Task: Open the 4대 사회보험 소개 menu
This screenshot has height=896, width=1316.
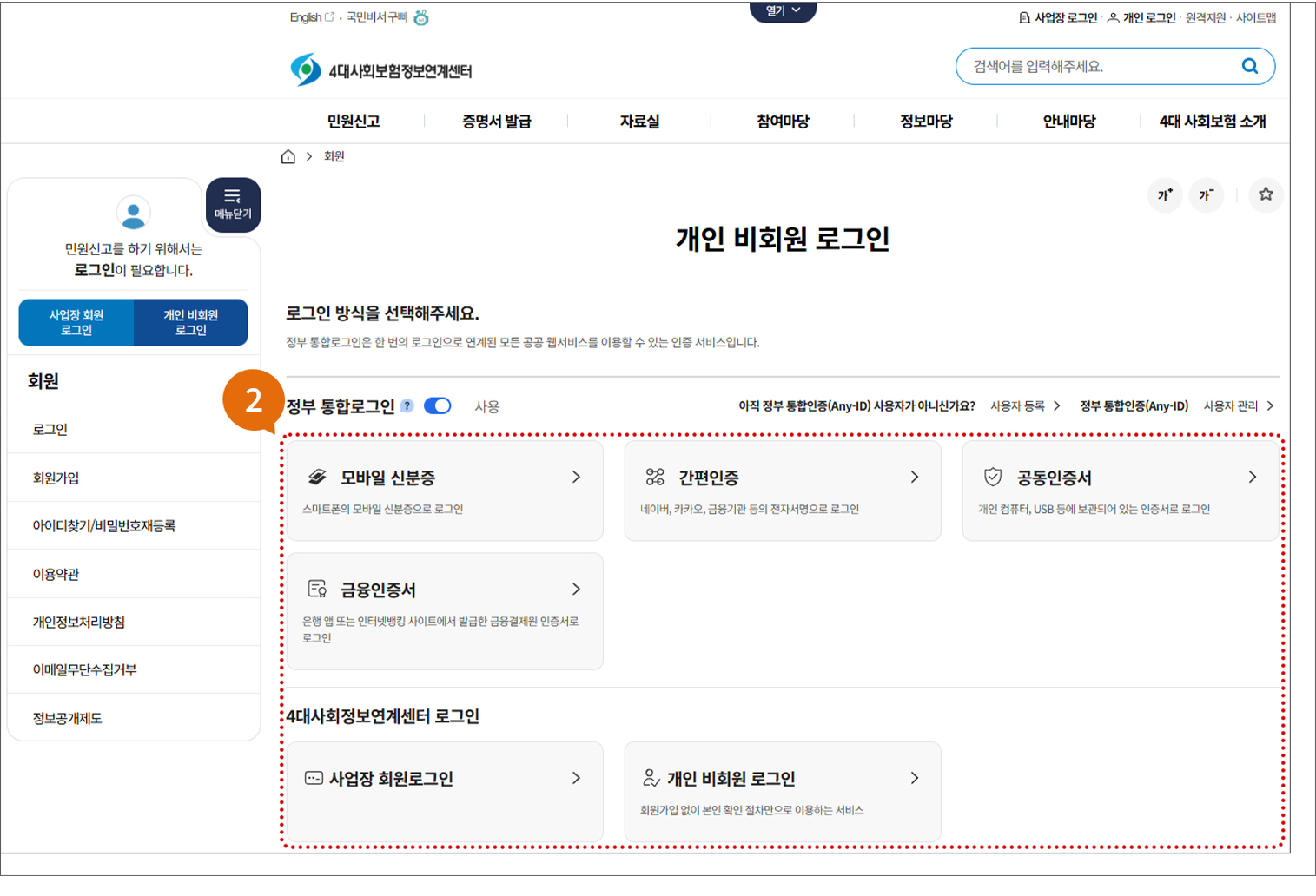Action: click(x=1213, y=121)
